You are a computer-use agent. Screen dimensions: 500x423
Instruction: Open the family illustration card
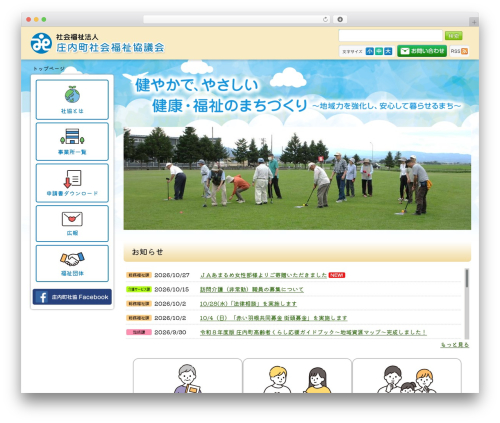click(x=407, y=376)
